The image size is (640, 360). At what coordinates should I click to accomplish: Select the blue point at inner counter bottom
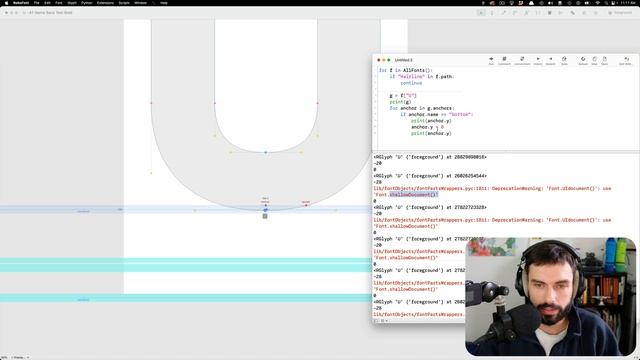(x=266, y=153)
